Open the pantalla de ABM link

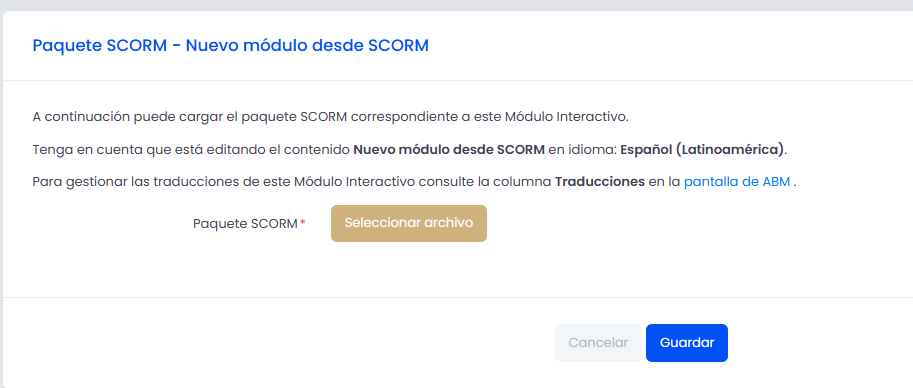[x=737, y=182]
